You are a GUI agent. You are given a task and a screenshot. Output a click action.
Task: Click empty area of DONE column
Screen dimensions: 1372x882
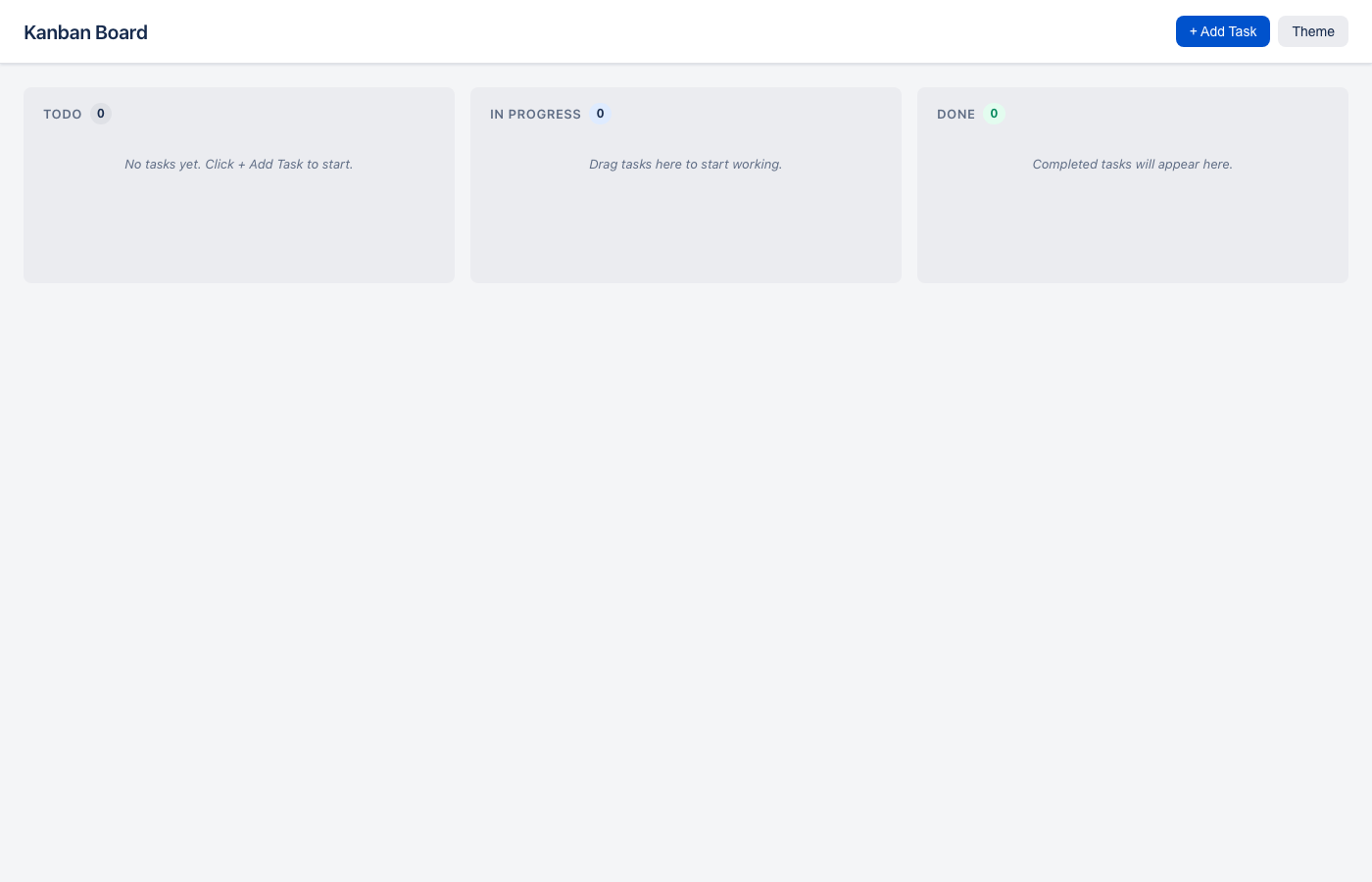coord(1133,230)
